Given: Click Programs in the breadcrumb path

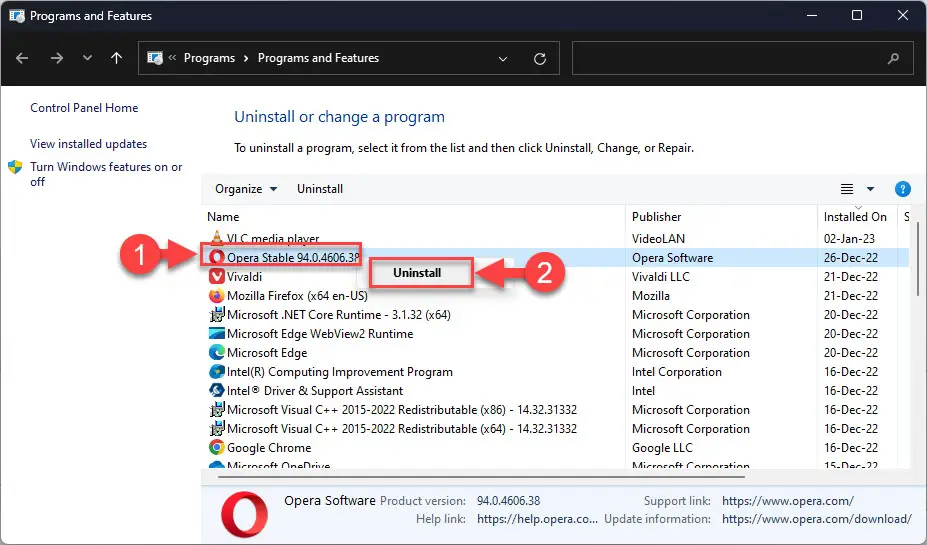Looking at the screenshot, I should coord(209,58).
